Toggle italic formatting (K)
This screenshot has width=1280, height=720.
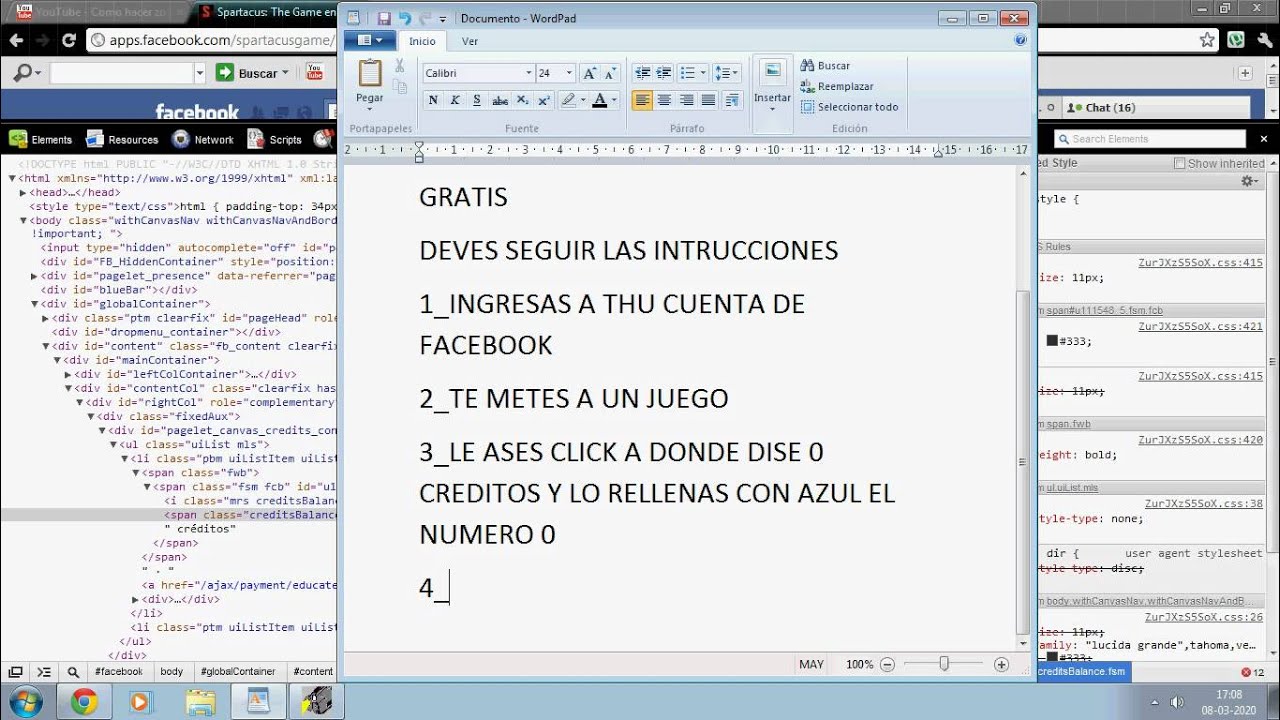tap(455, 100)
